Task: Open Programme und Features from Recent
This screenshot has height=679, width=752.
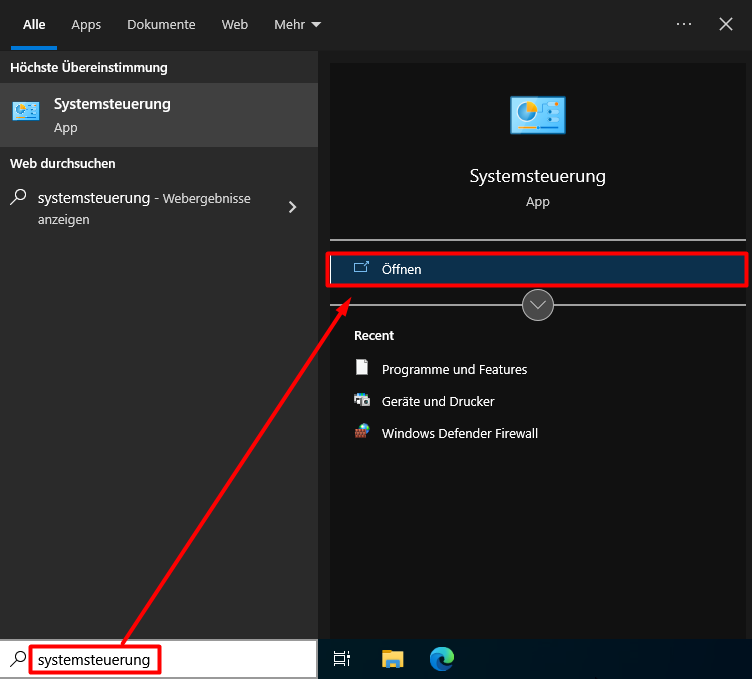Action: click(x=454, y=369)
